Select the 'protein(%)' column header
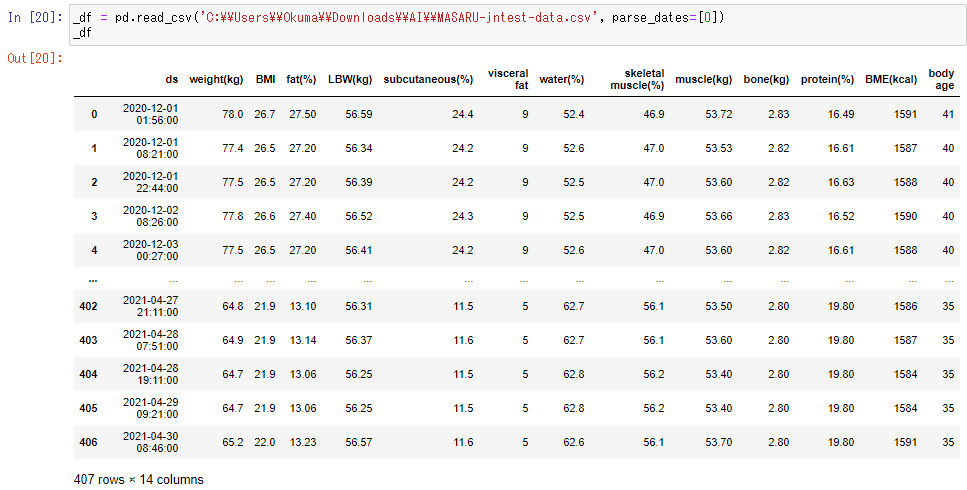Screen dimensions: 967x490 (828, 80)
